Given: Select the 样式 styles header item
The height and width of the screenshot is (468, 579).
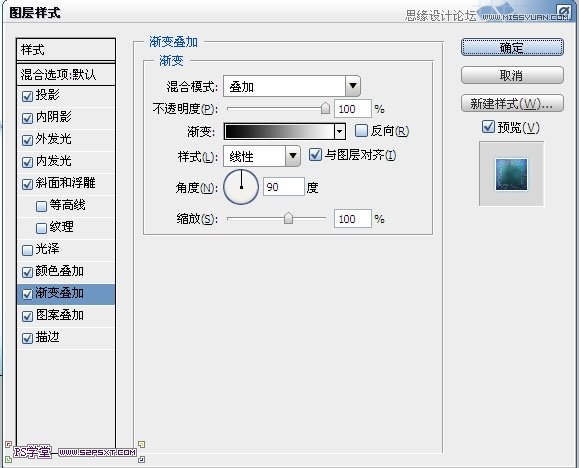Looking at the screenshot, I should pos(66,49).
